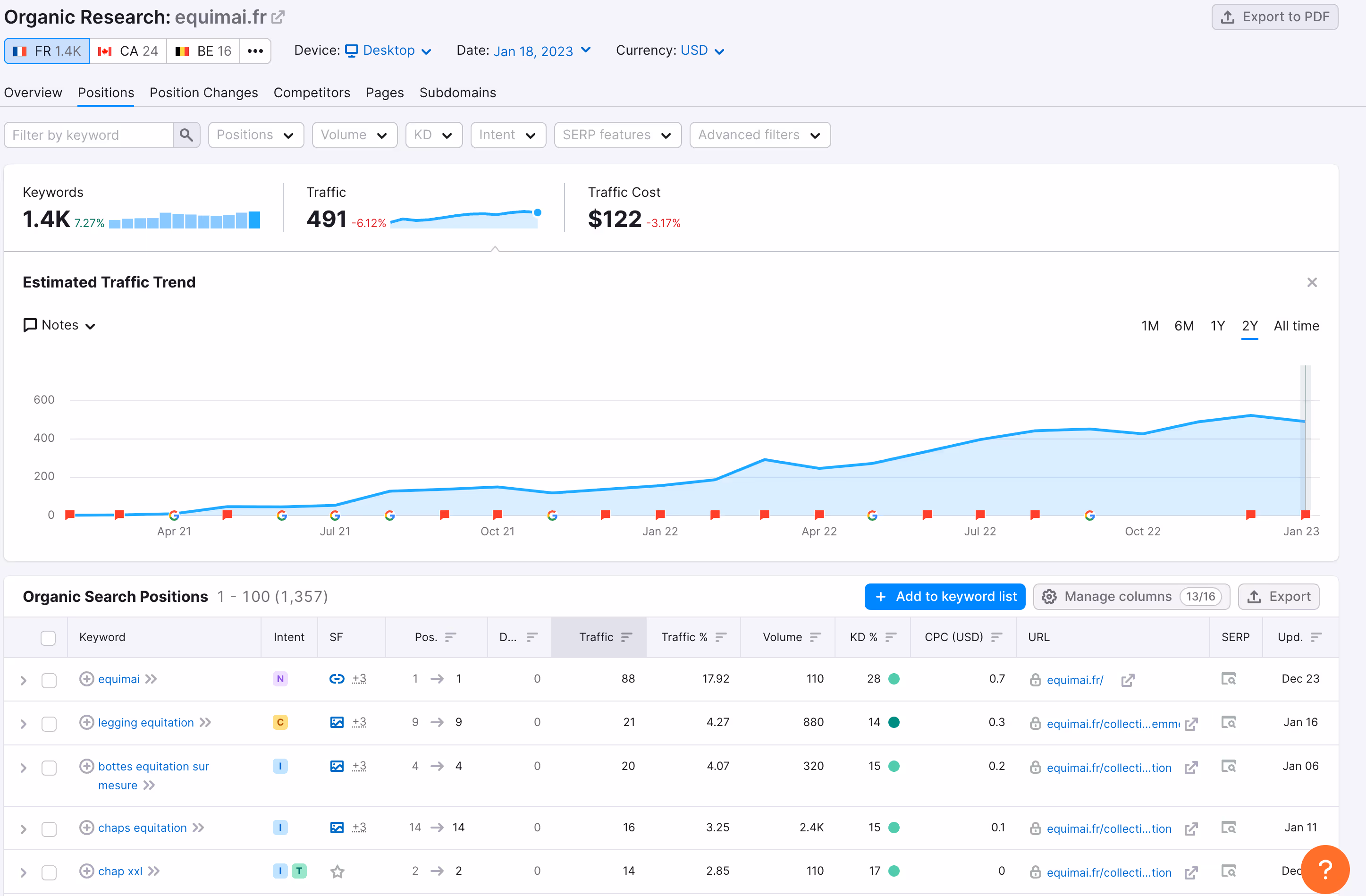Check the box for 'equimai' keyword row
This screenshot has height=896, width=1366.
pyautogui.click(x=50, y=680)
